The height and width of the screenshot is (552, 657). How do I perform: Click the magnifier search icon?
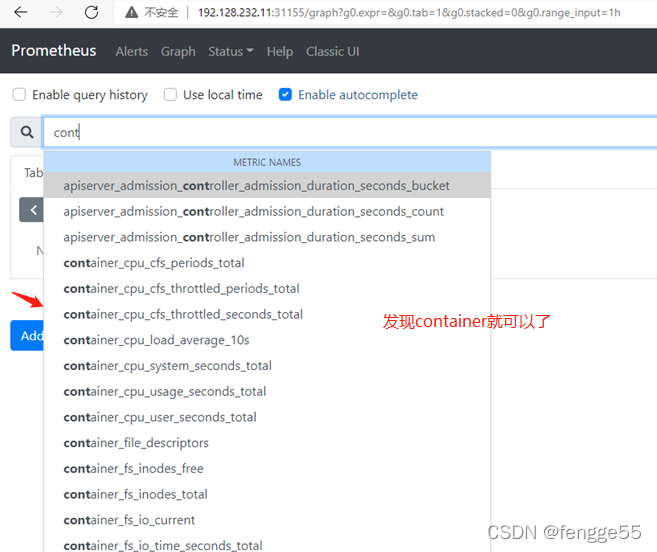pos(27,132)
